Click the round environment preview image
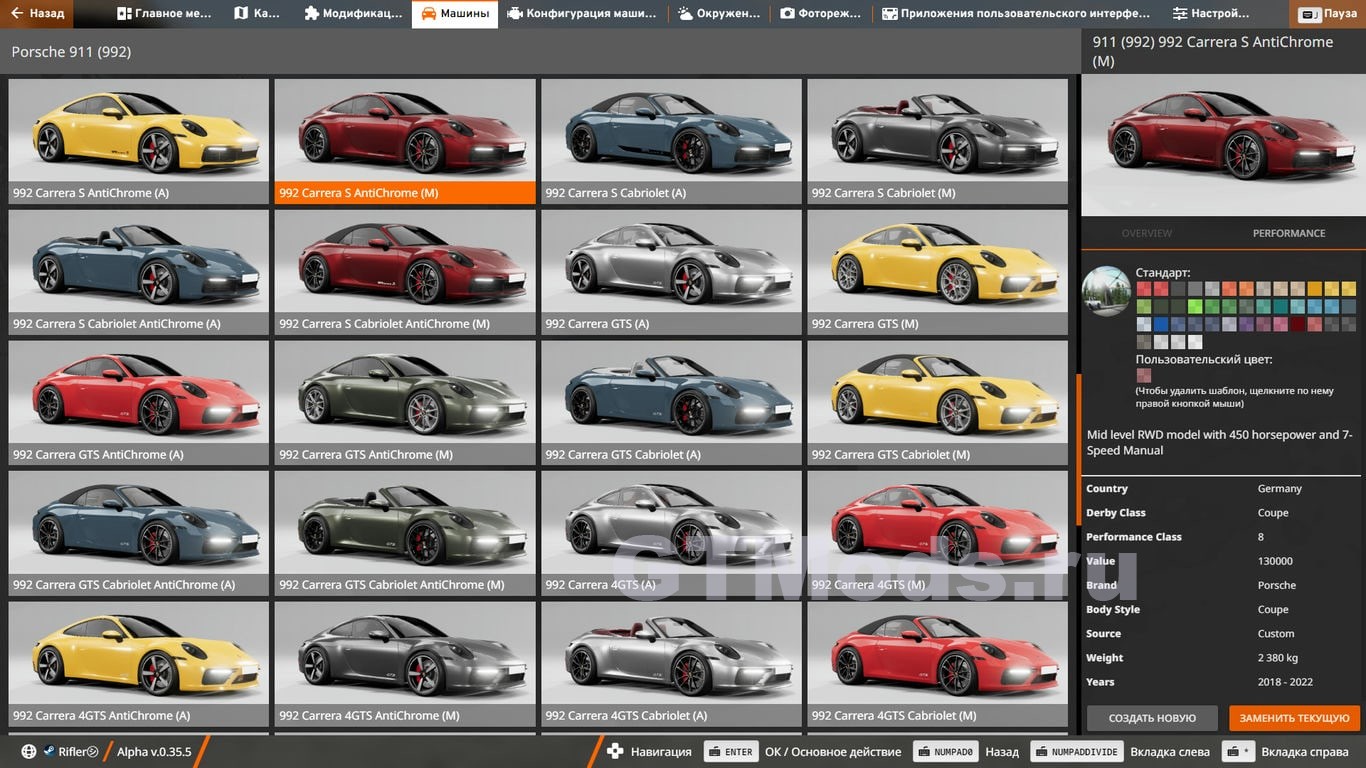The image size is (1366, 768). (1106, 291)
